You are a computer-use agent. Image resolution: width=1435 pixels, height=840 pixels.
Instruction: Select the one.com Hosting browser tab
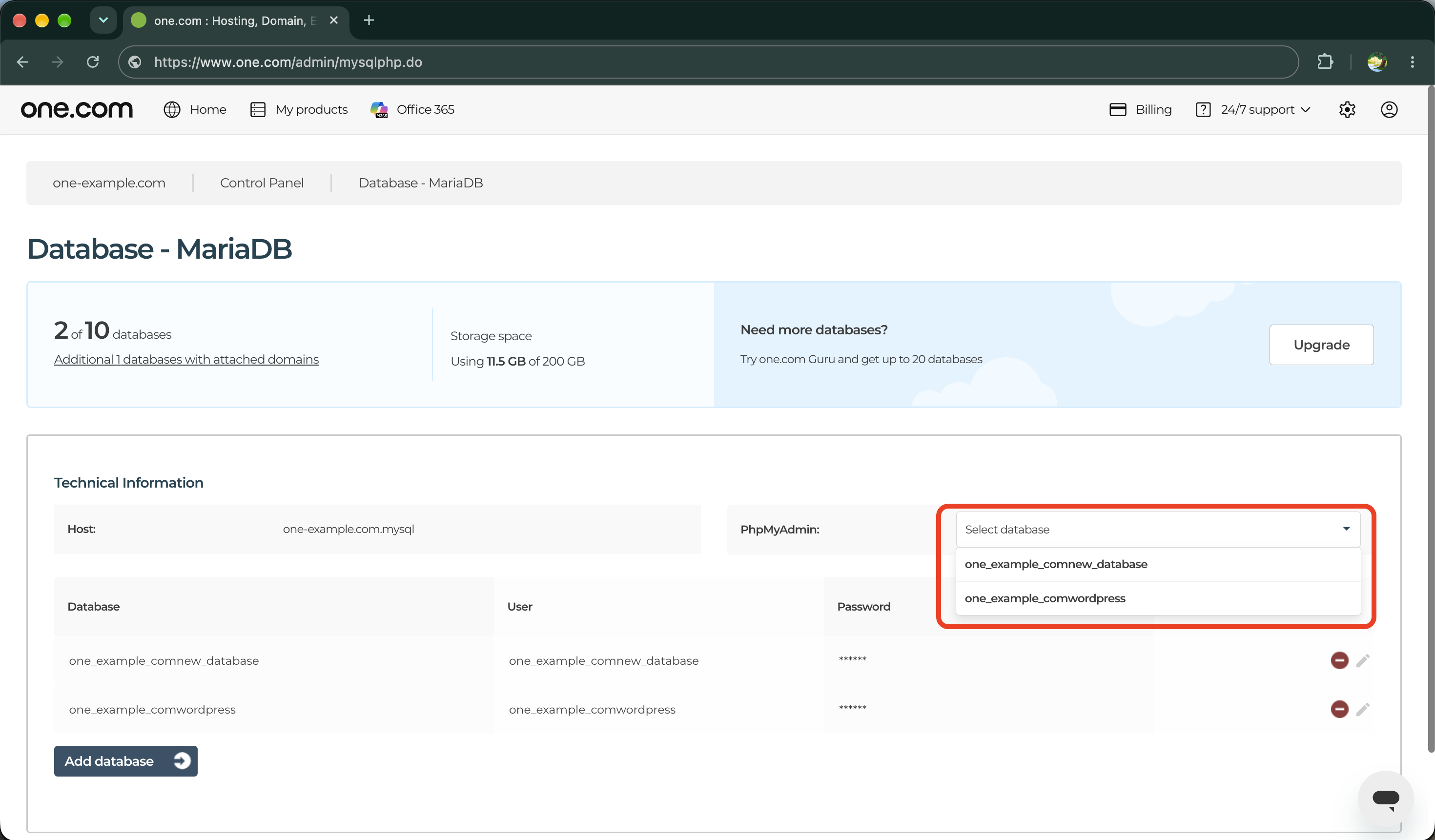(235, 20)
